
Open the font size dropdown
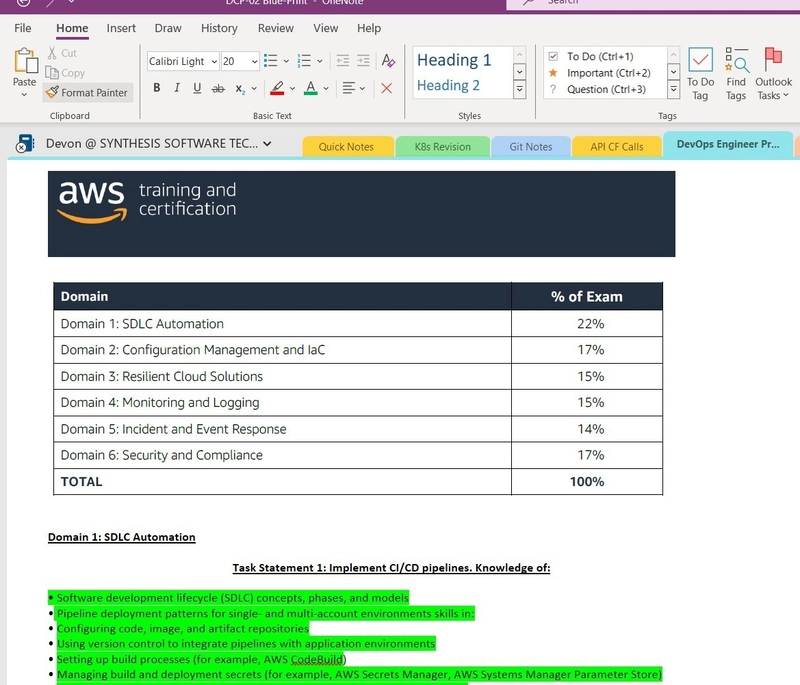pyautogui.click(x=254, y=62)
